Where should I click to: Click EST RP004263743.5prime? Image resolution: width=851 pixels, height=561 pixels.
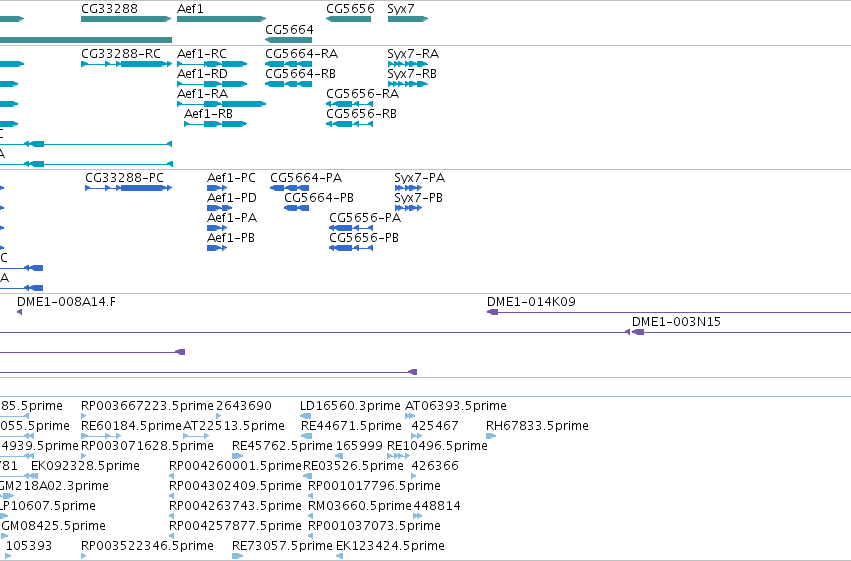(235, 506)
